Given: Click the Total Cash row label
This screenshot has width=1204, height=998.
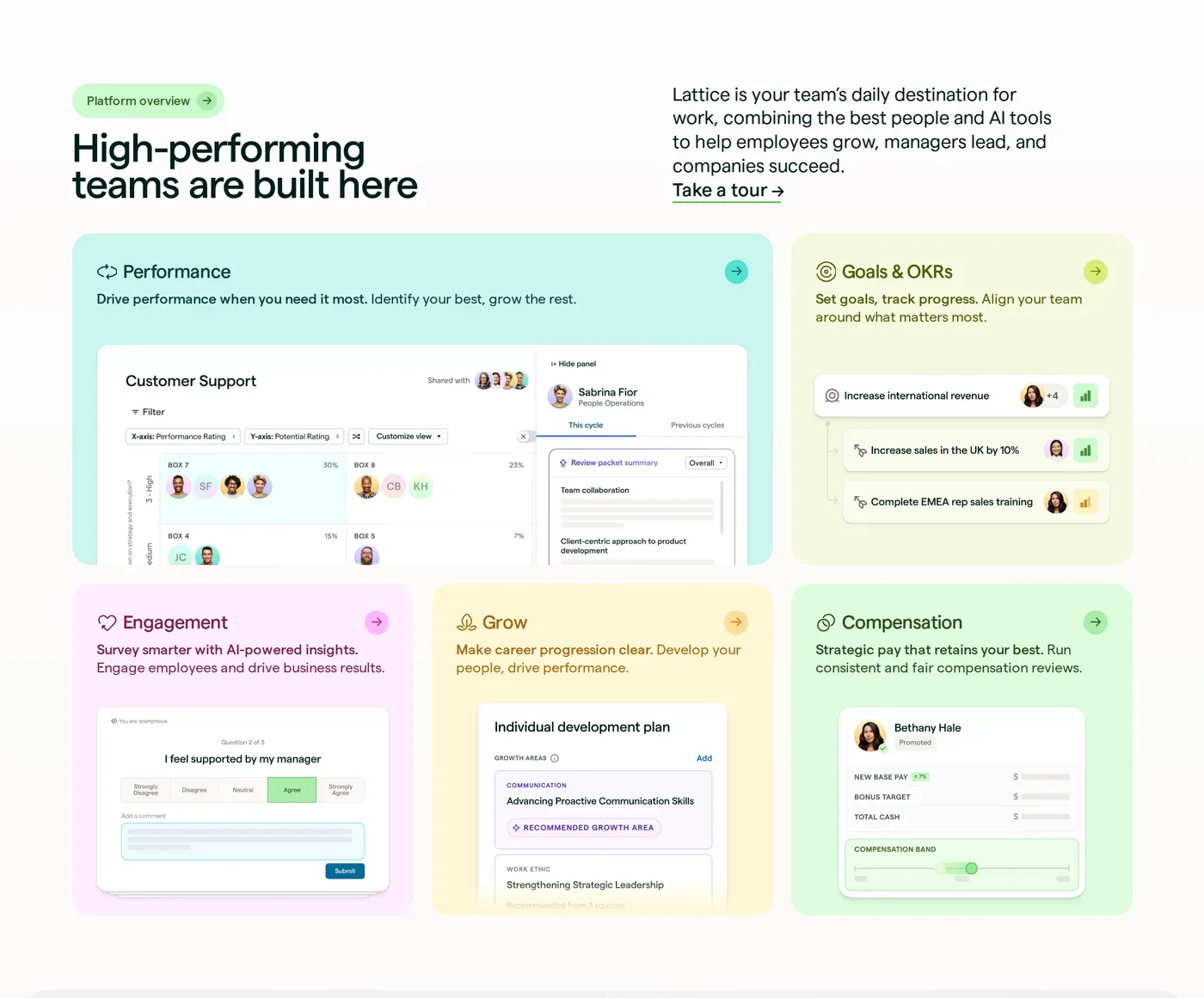Looking at the screenshot, I should [x=877, y=817].
